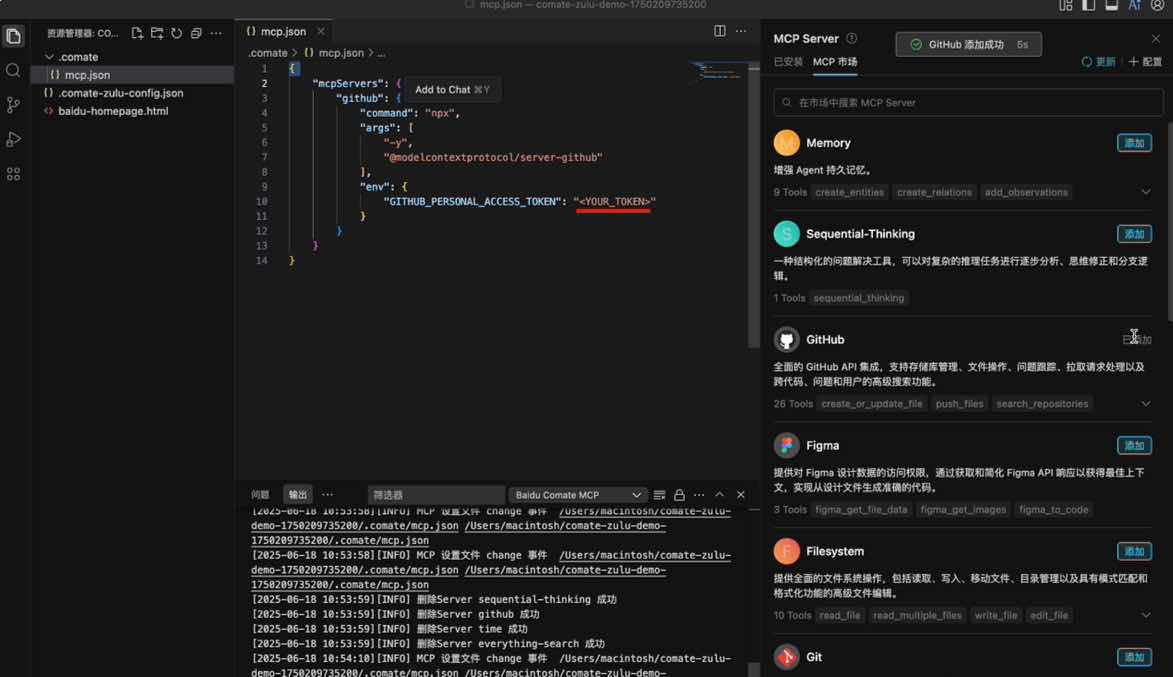Open the Explorer view in activity bar
Screen dimensions: 1173x677
click(x=13, y=36)
